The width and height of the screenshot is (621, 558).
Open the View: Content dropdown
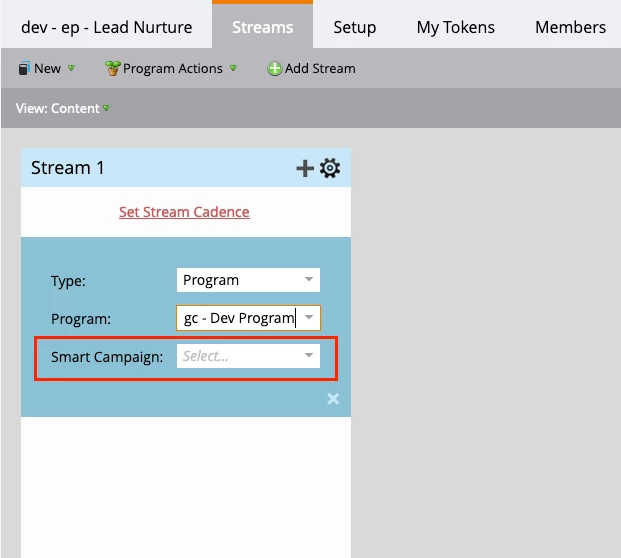click(63, 108)
